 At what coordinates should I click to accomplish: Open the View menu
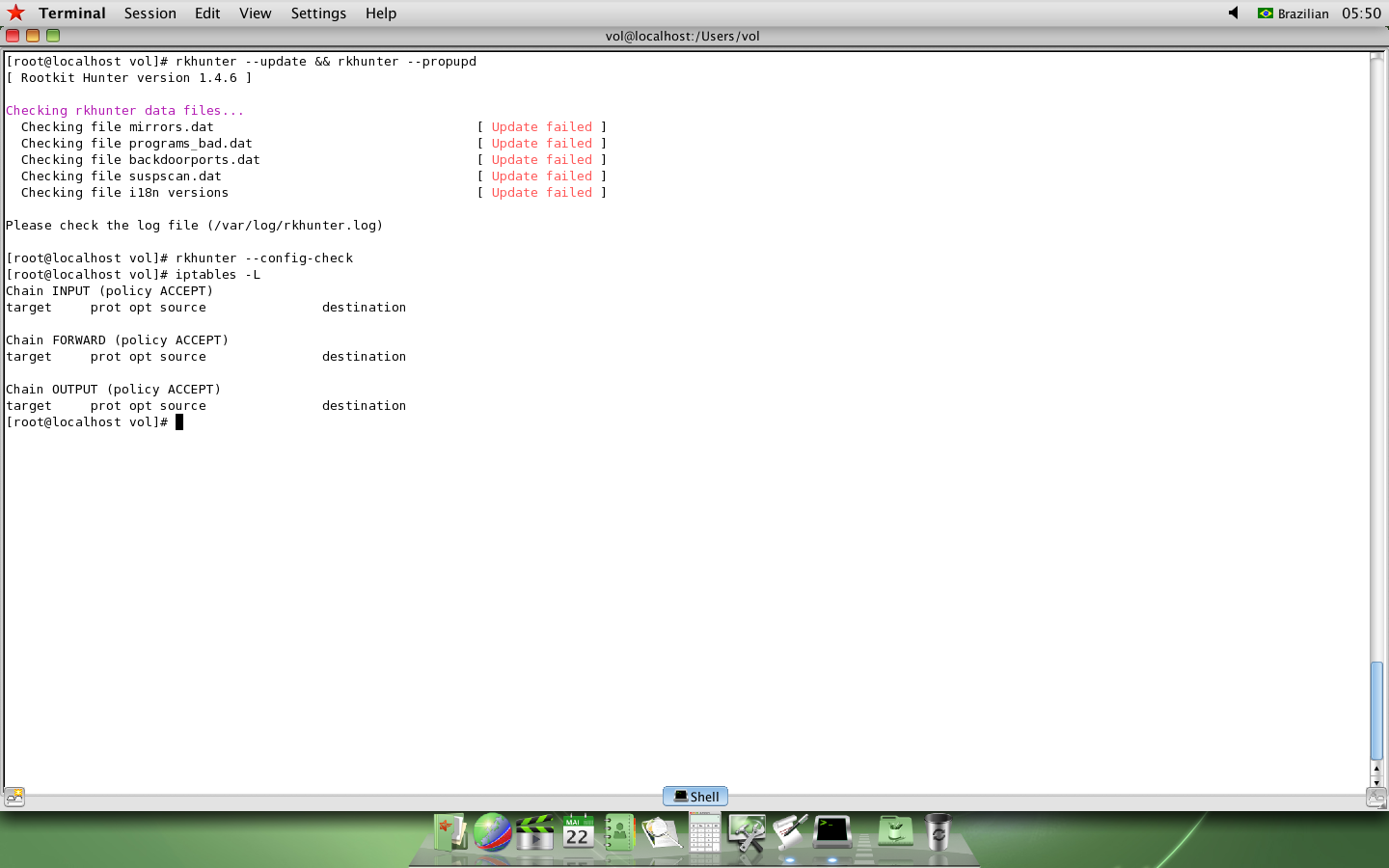256,14
